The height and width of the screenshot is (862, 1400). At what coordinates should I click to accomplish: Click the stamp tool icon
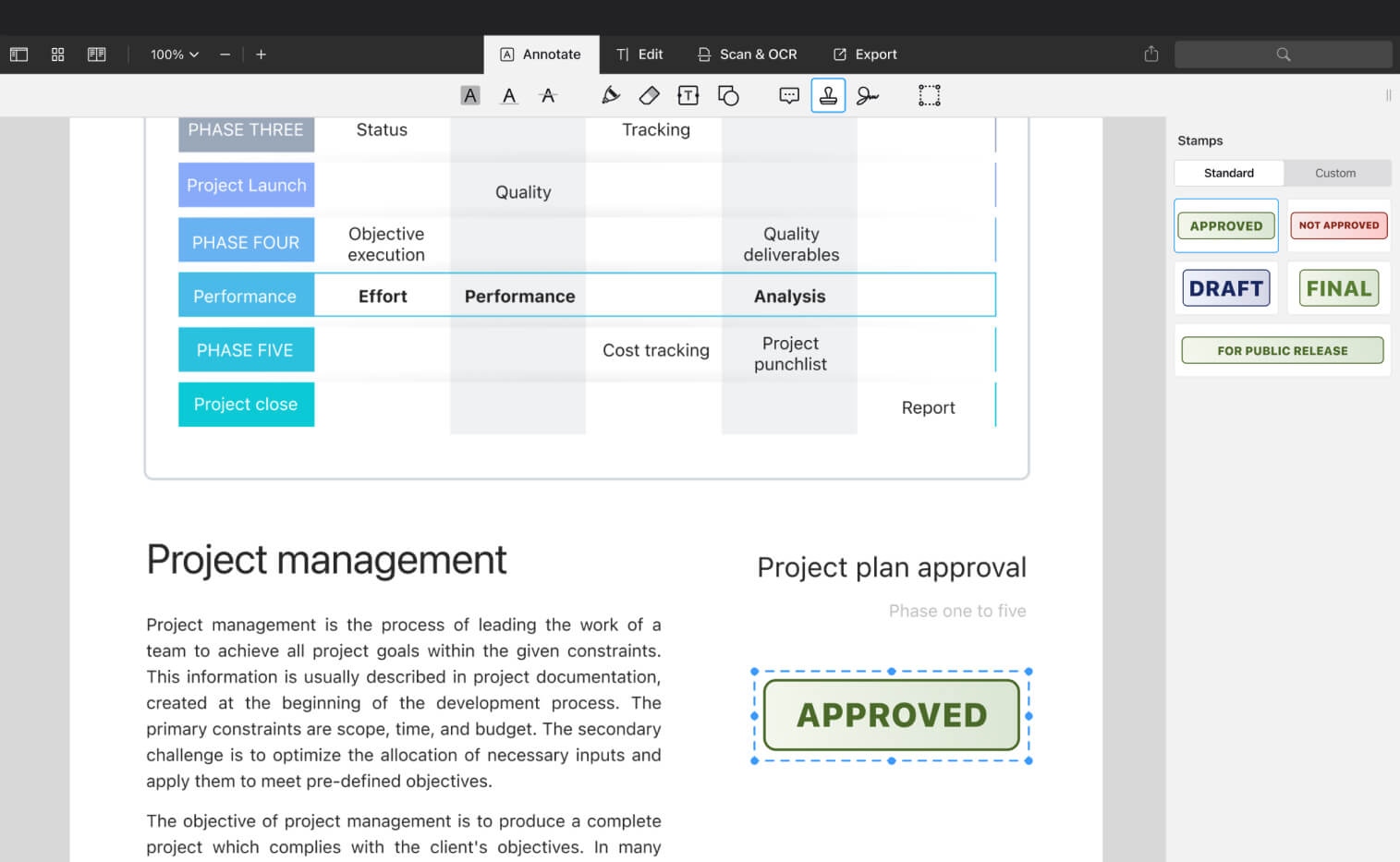[x=828, y=95]
